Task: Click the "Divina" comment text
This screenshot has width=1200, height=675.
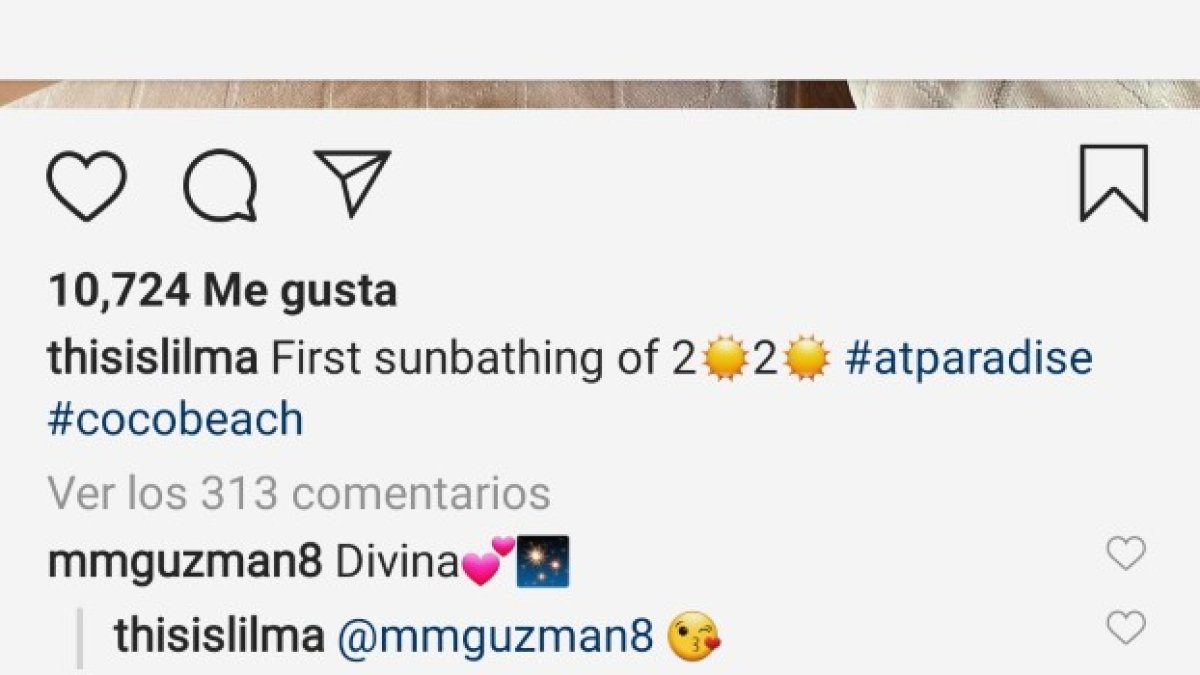Action: [397, 563]
